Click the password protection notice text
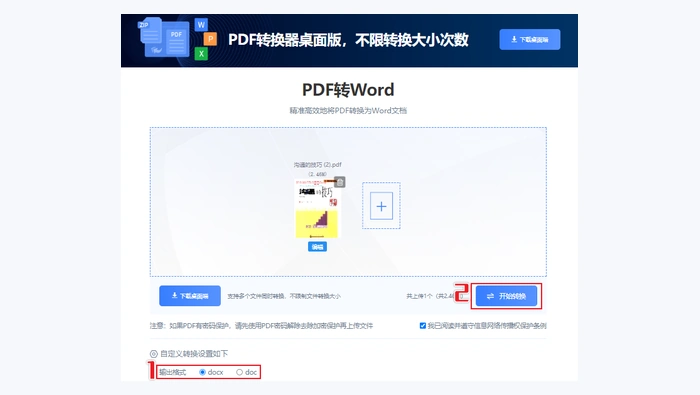 [x=261, y=326]
